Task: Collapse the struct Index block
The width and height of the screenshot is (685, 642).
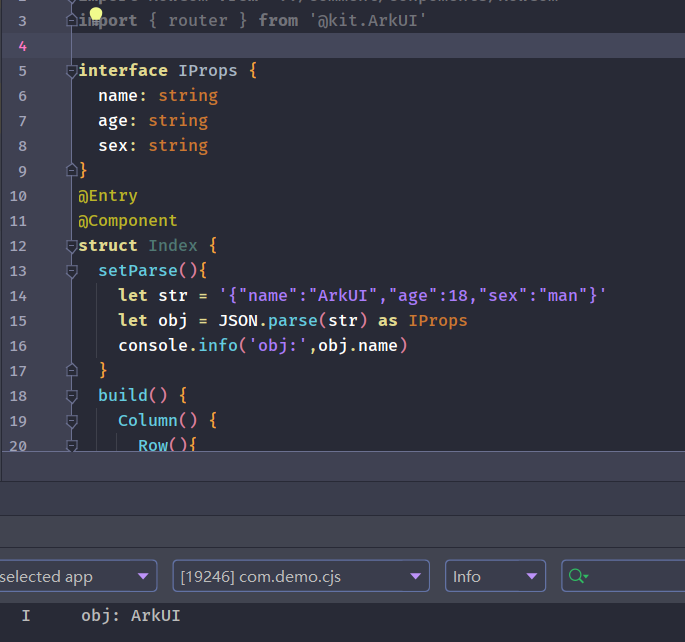Action: 71,246
